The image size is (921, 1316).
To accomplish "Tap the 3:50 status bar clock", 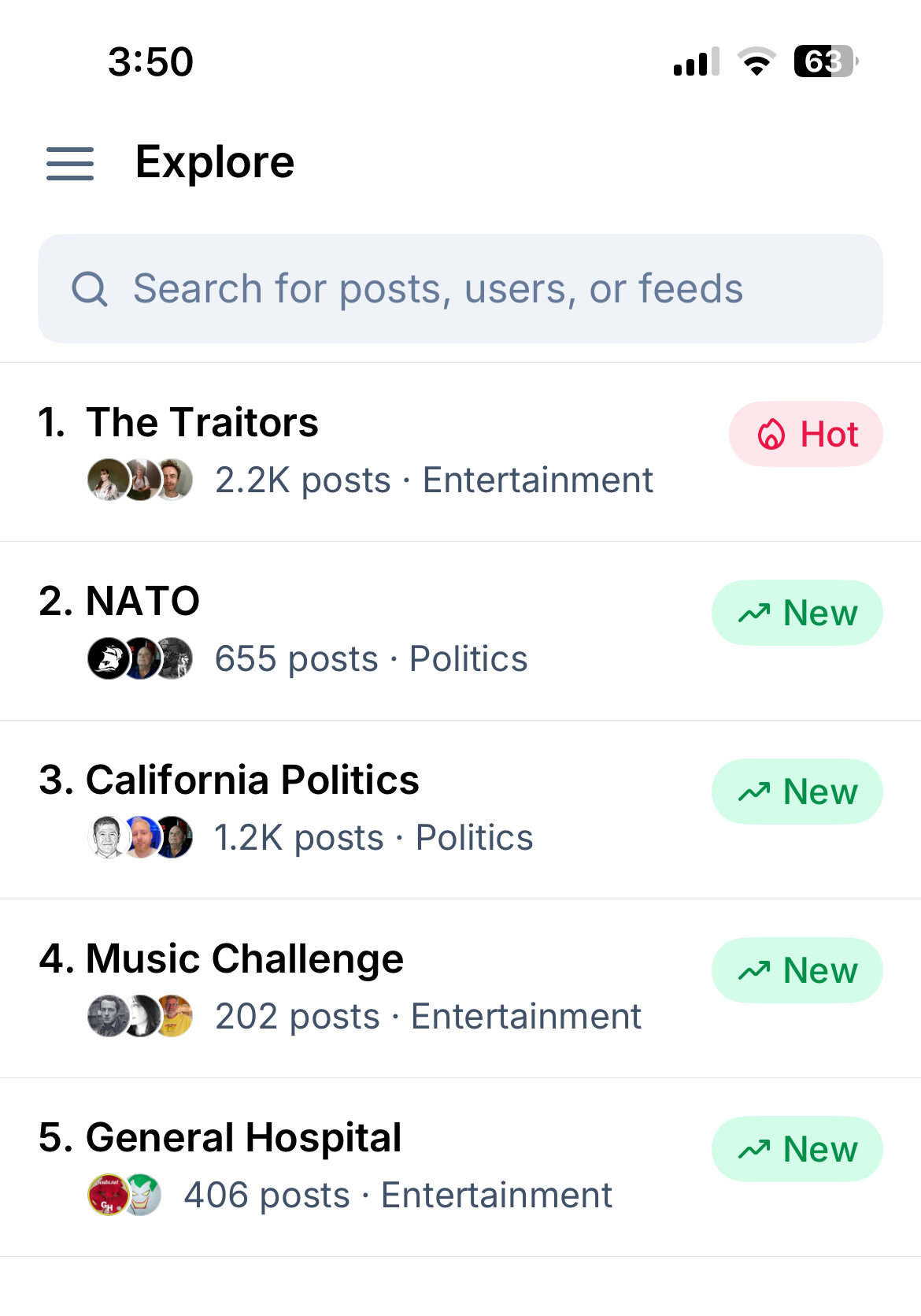I will click(x=150, y=61).
